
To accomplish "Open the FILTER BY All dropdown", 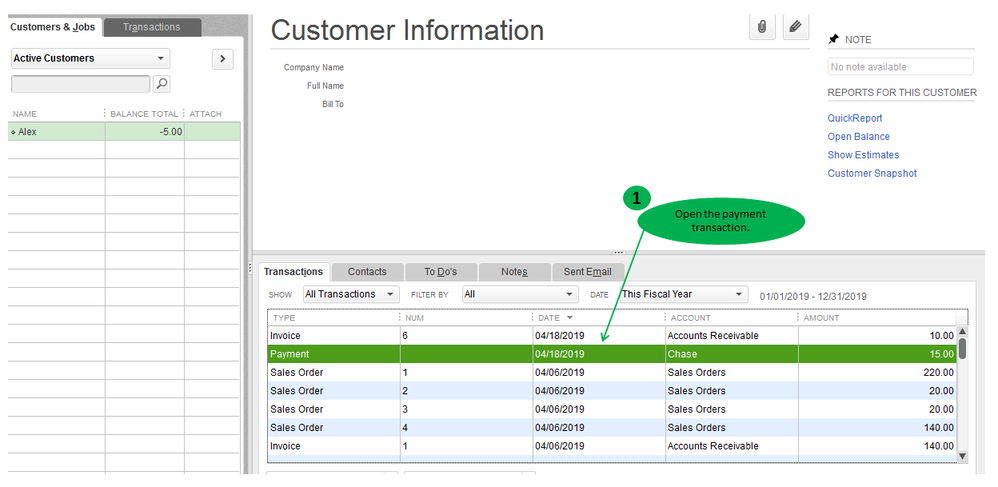I will click(520, 294).
